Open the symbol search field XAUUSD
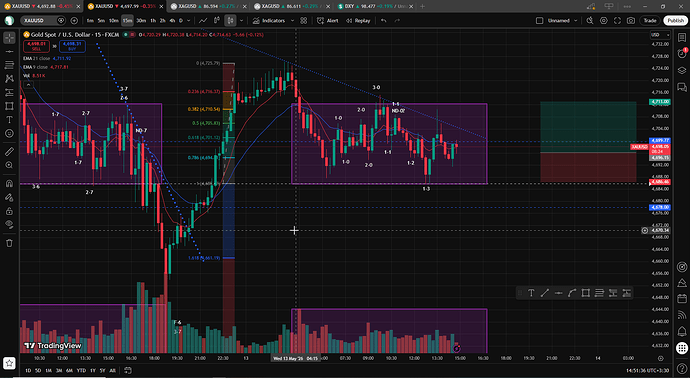This screenshot has width=690, height=378. 43,21
